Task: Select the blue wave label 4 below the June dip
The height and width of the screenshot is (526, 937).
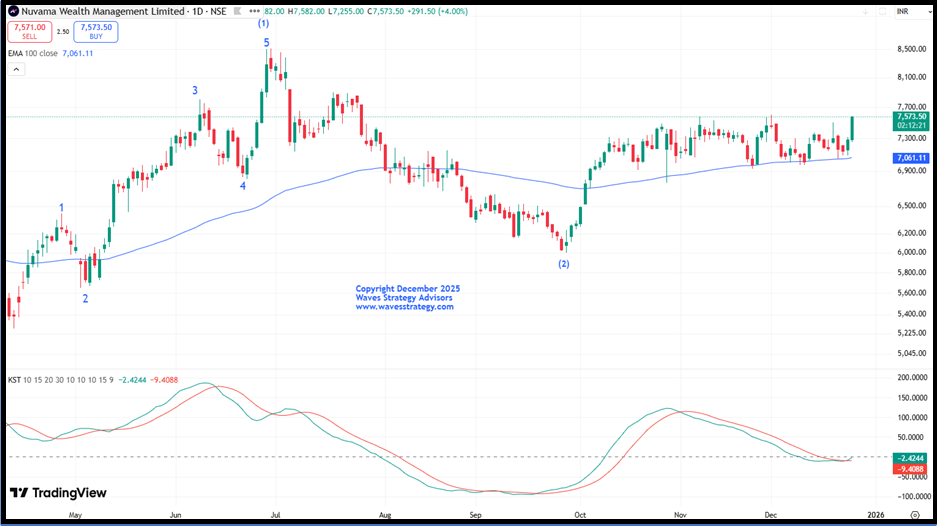Action: pos(243,186)
